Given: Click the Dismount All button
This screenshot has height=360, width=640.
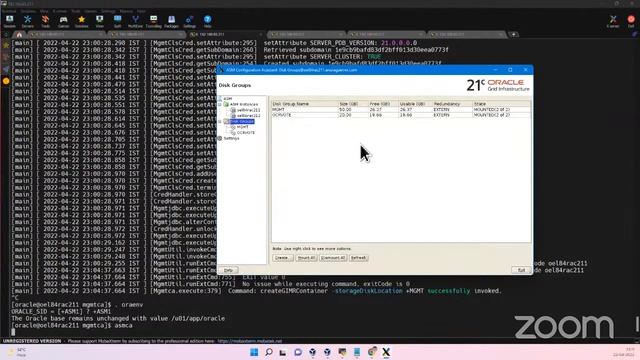Looking at the screenshot, I should (x=333, y=258).
